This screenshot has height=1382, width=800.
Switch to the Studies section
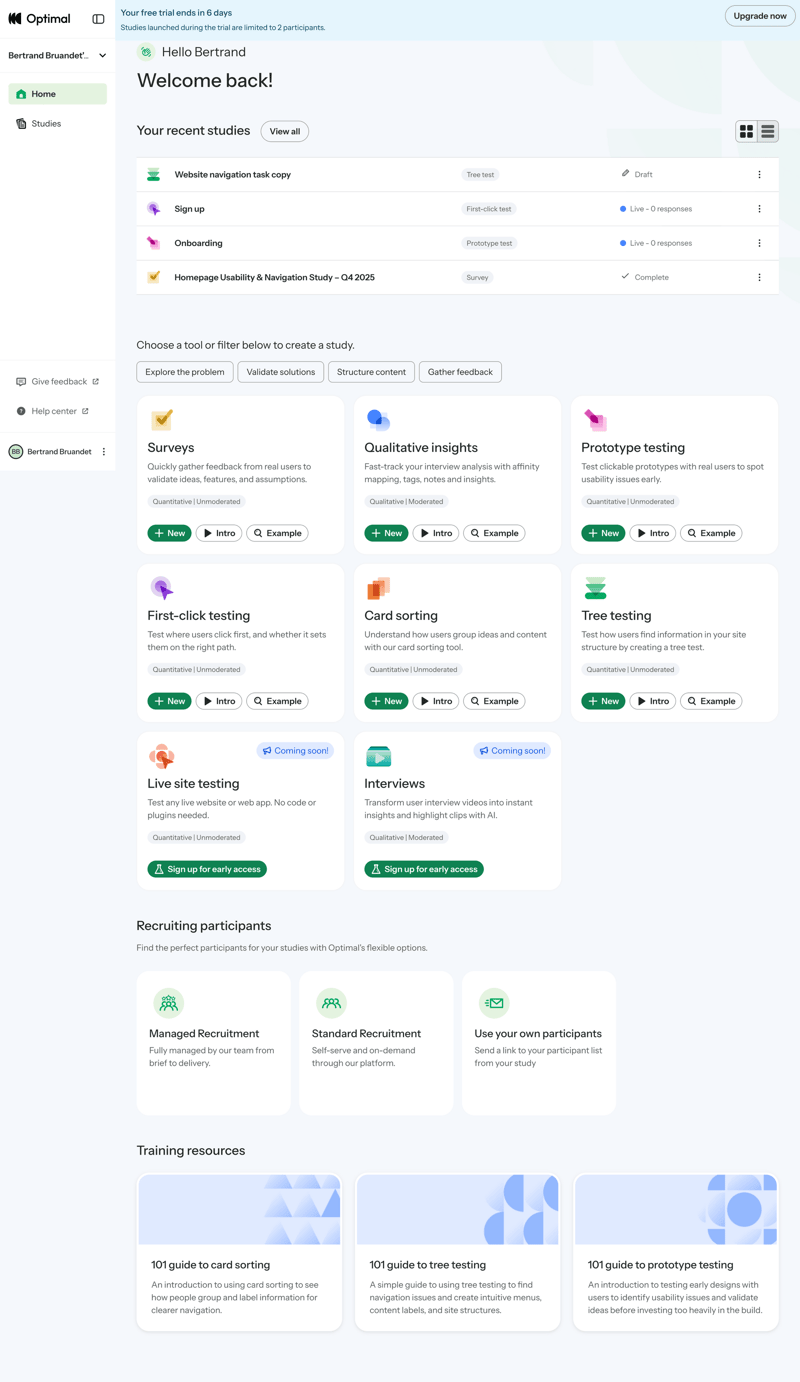(x=45, y=123)
